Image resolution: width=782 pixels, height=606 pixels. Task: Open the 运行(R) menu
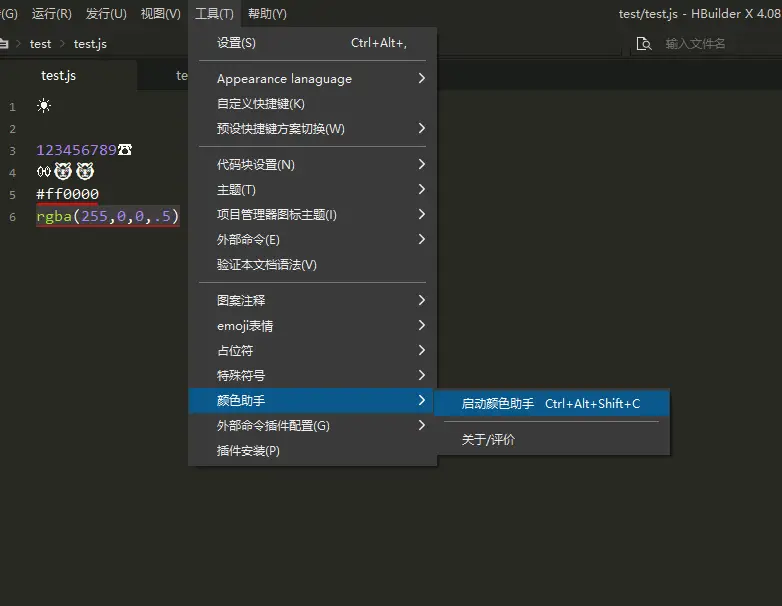51,13
